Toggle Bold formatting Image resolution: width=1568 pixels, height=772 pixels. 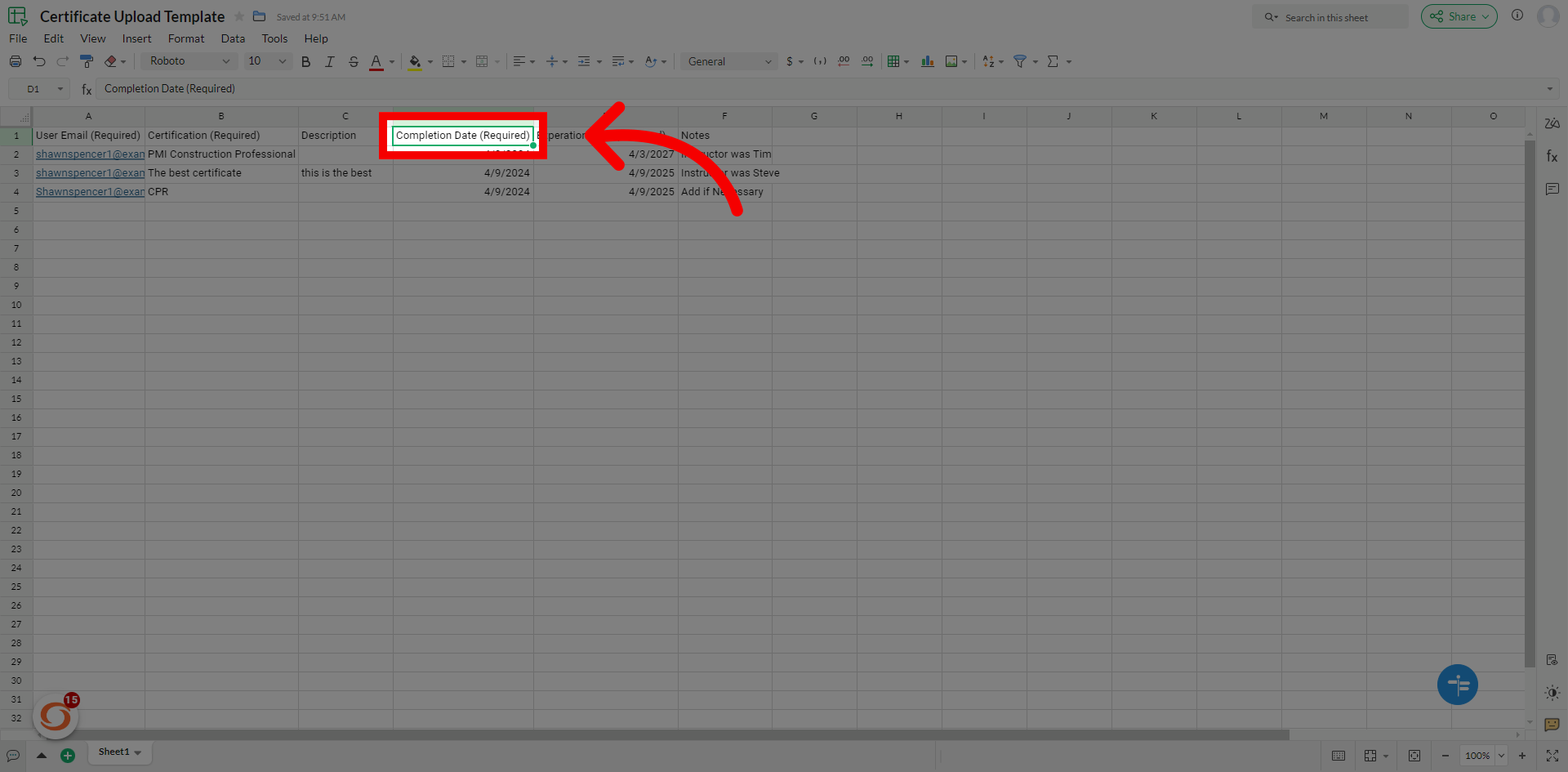(x=305, y=61)
